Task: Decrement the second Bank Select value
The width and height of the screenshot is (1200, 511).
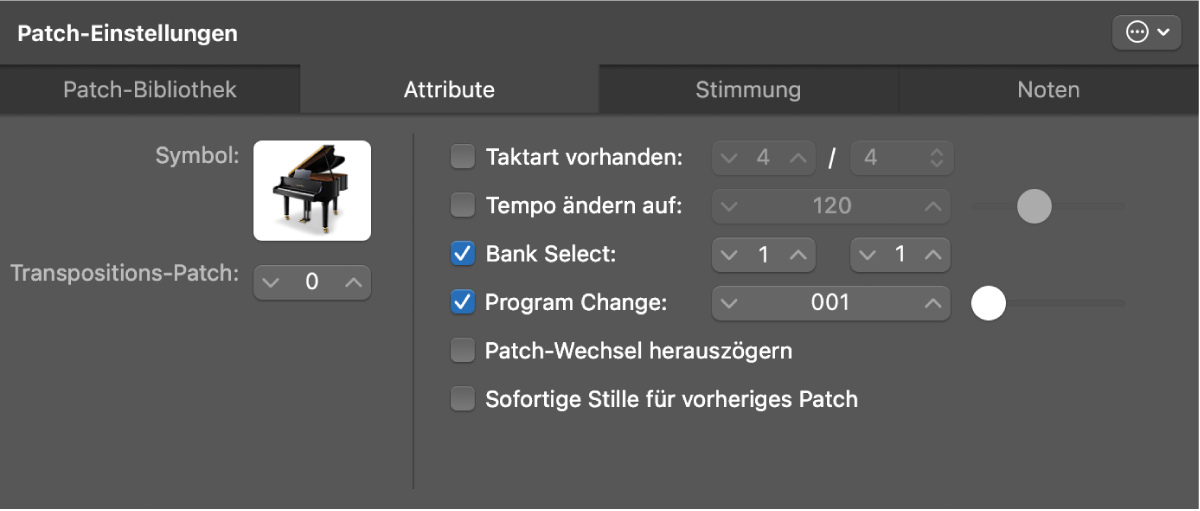Action: pos(868,255)
